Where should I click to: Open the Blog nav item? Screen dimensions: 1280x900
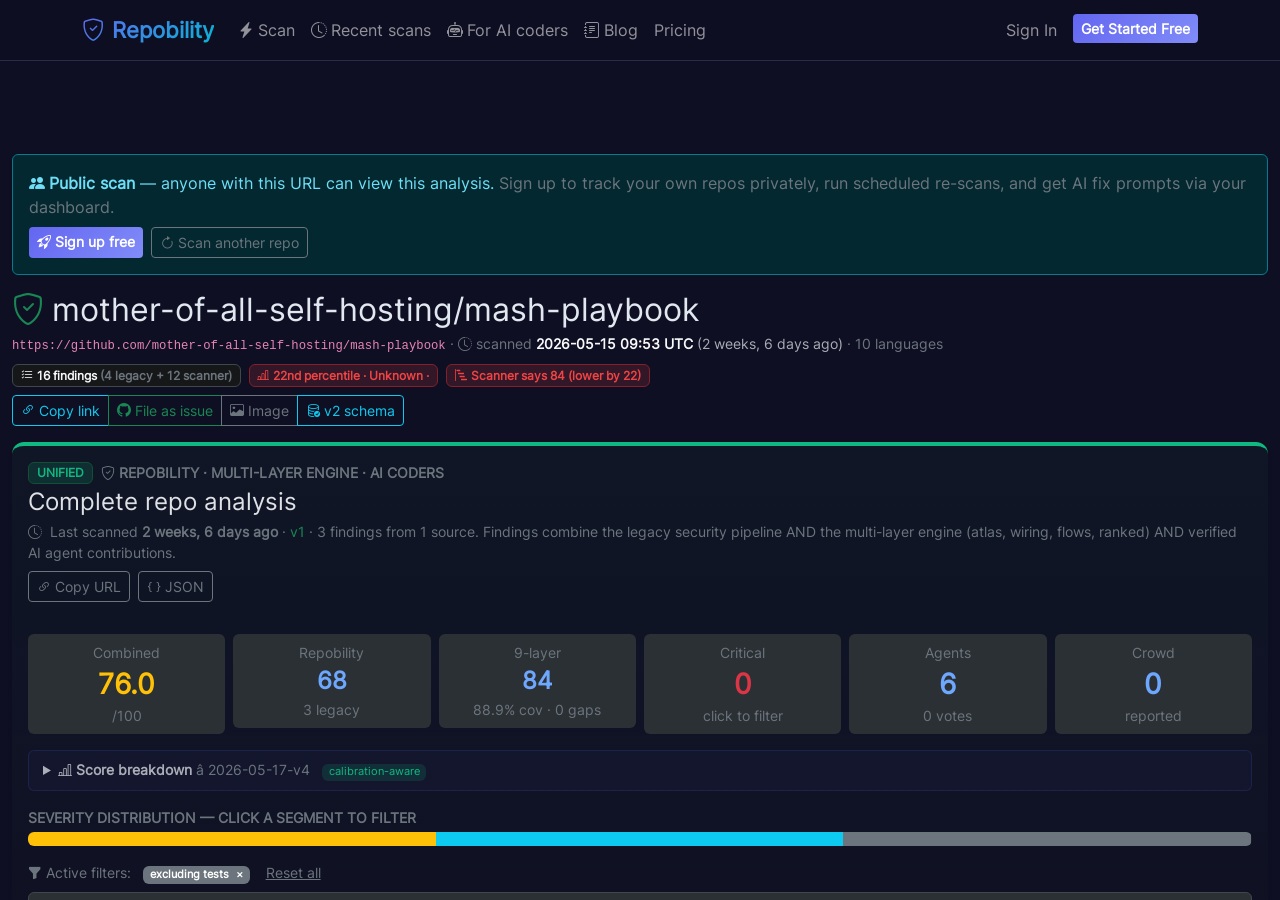click(611, 30)
